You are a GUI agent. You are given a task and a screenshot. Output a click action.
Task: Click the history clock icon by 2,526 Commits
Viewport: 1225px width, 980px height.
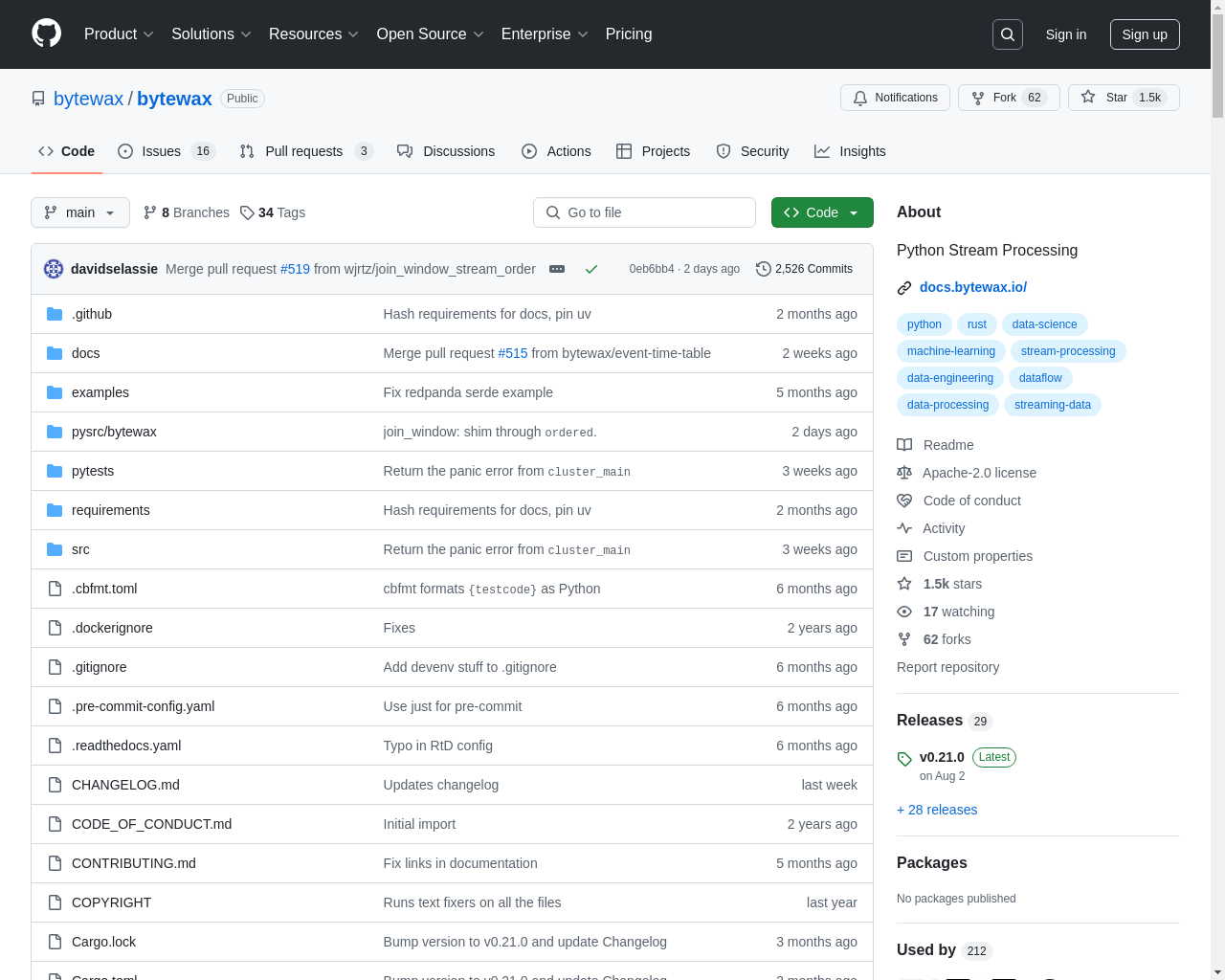(764, 269)
